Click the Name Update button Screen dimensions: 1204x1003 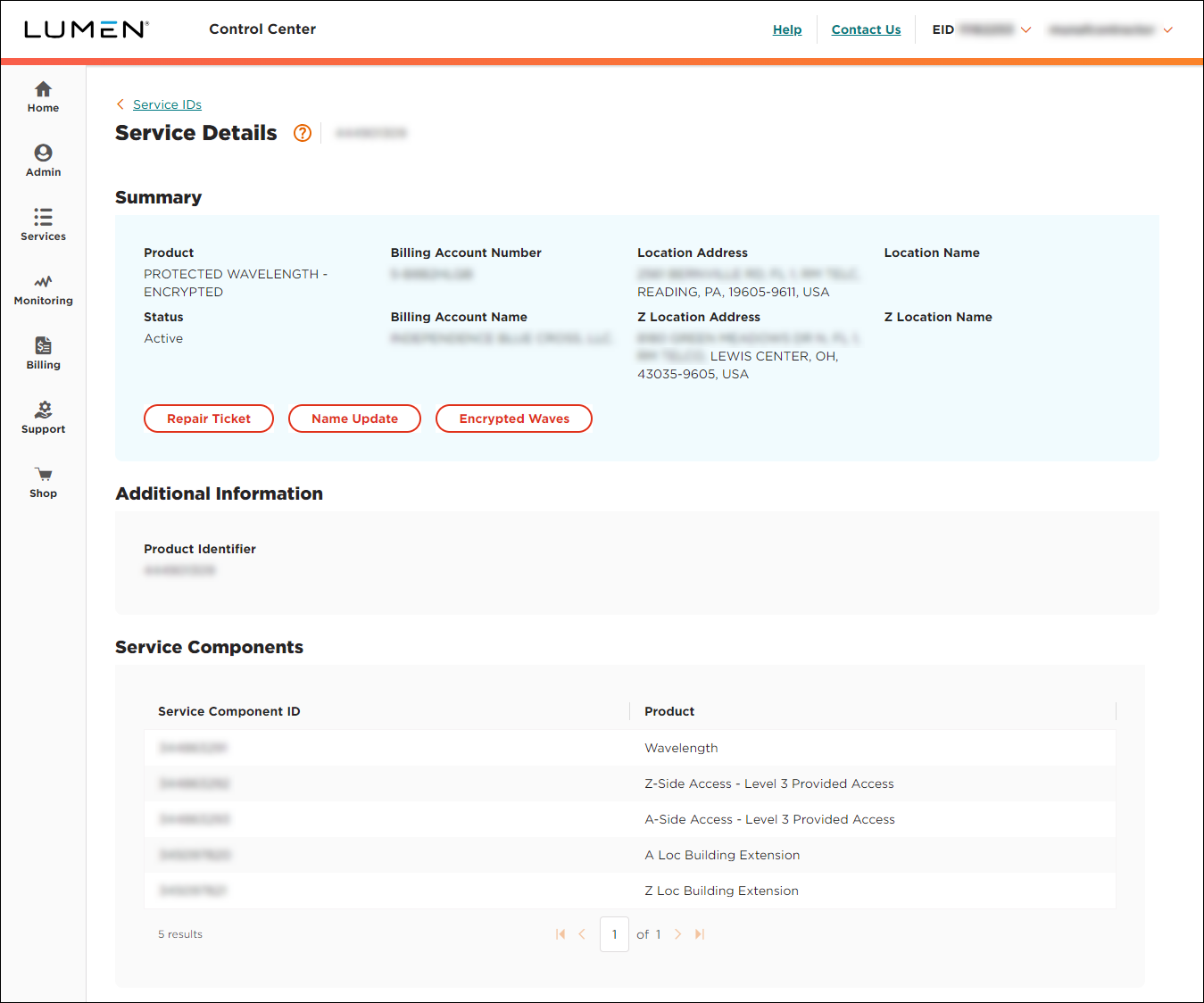click(353, 418)
